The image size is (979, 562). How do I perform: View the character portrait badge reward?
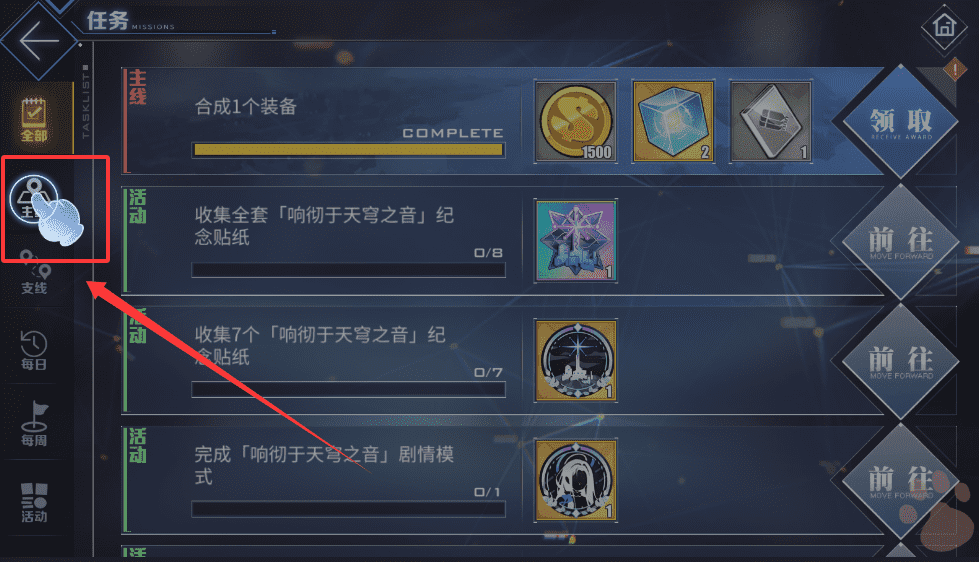tap(576, 481)
